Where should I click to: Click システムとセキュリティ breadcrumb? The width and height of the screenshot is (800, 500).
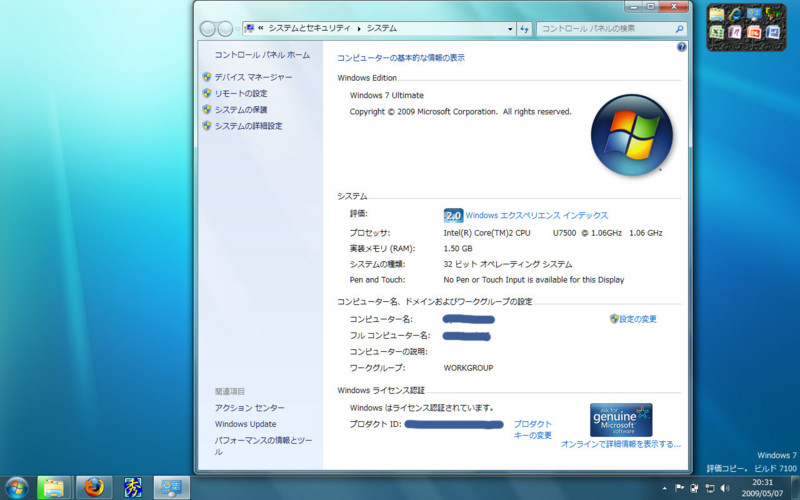coord(309,29)
